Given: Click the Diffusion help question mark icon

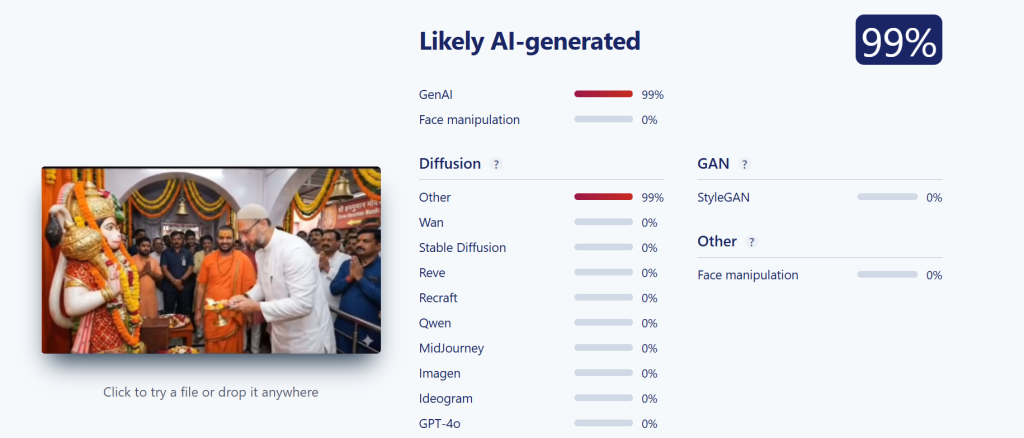Looking at the screenshot, I should point(496,164).
